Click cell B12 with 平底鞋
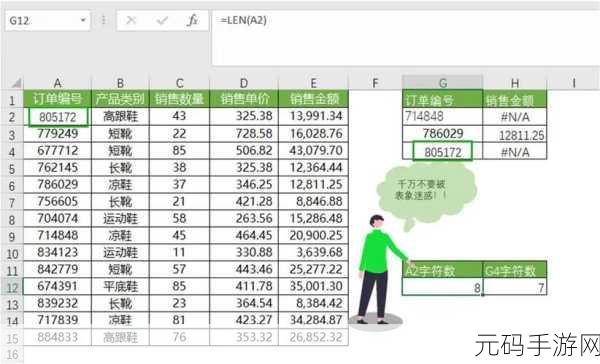 120,286
